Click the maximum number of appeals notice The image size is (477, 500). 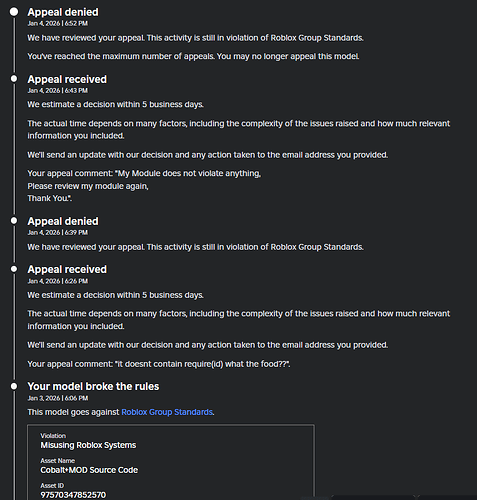pos(193,56)
